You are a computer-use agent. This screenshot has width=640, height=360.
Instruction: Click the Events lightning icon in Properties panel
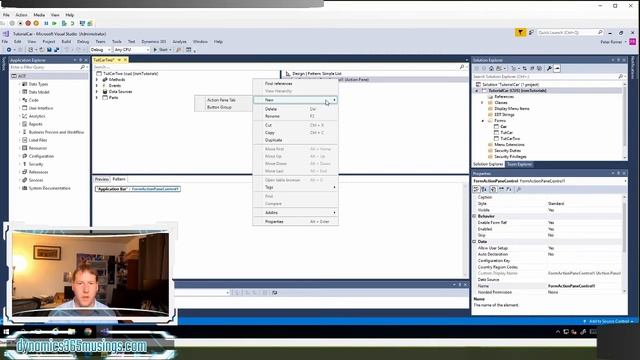tap(509, 189)
